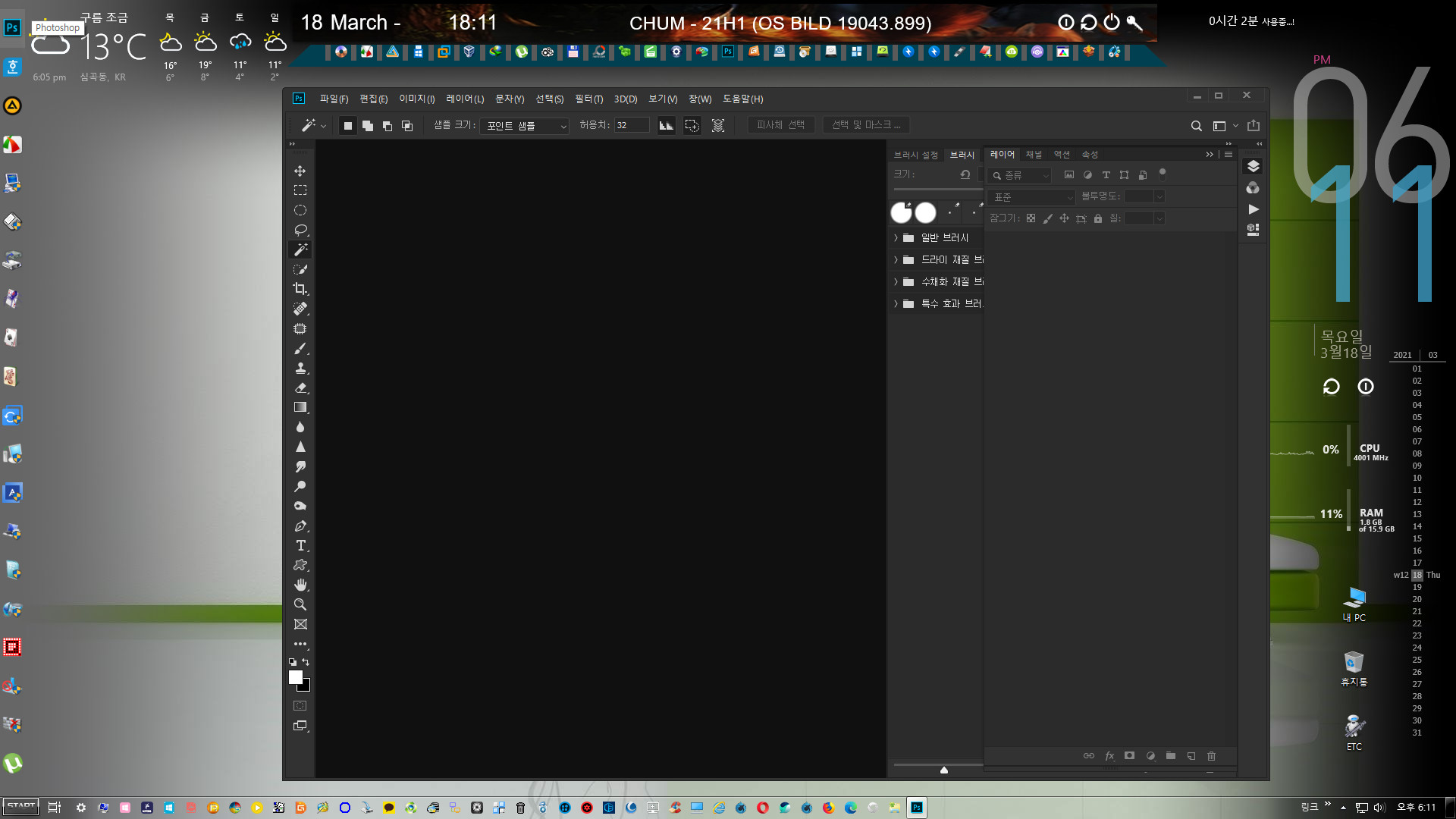Choose Add to Selection mode
1456x819 pixels.
[368, 126]
